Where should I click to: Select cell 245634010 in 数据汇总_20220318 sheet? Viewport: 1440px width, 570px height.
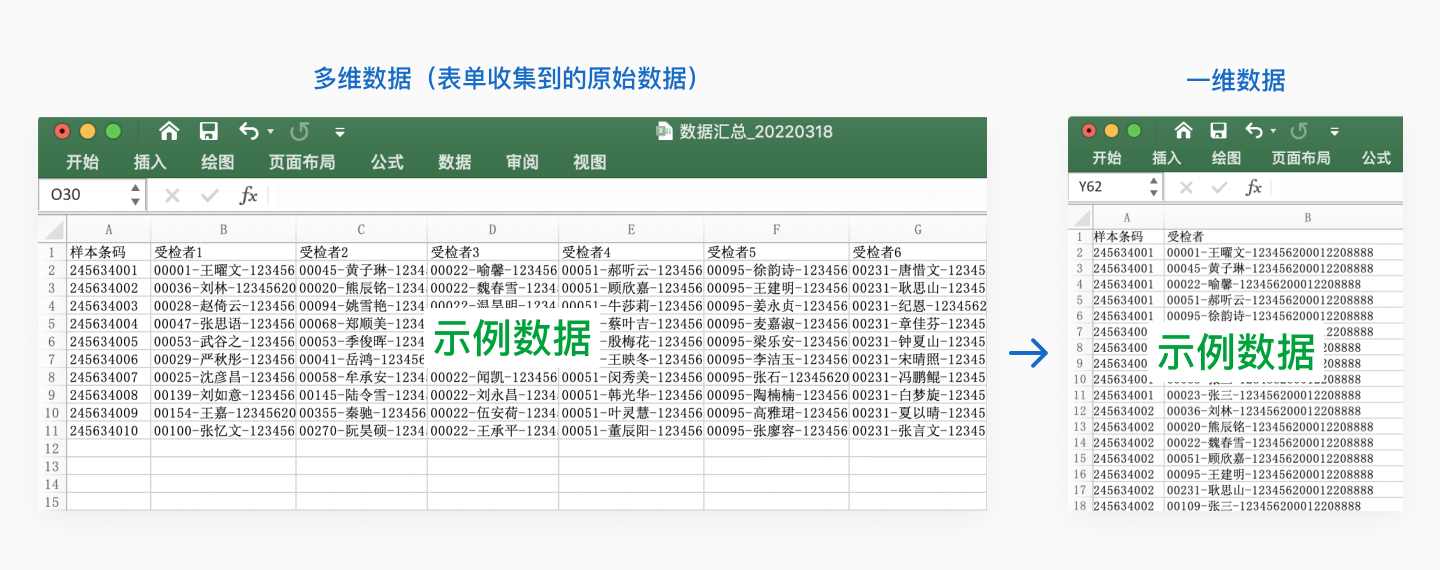108,431
